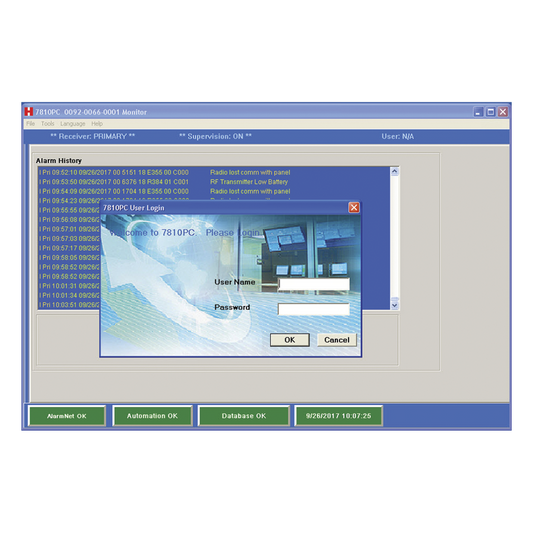Cancel the 7810PC User Login dialog
This screenshot has height=533, width=533.
click(337, 340)
